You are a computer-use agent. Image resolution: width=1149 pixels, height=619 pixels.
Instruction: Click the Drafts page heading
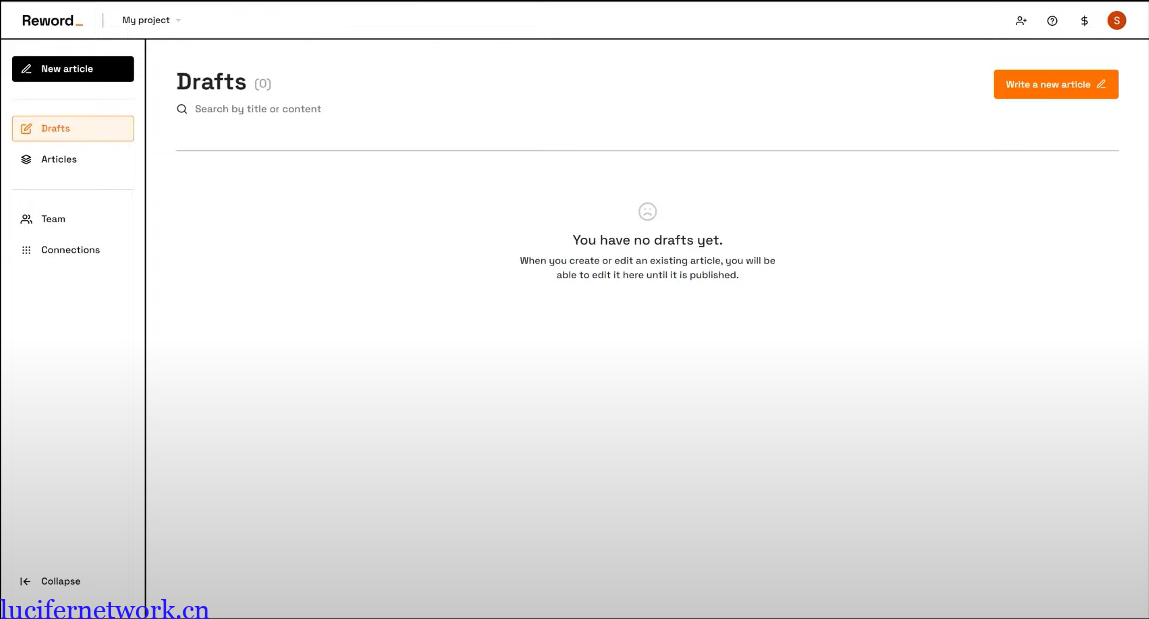211,82
